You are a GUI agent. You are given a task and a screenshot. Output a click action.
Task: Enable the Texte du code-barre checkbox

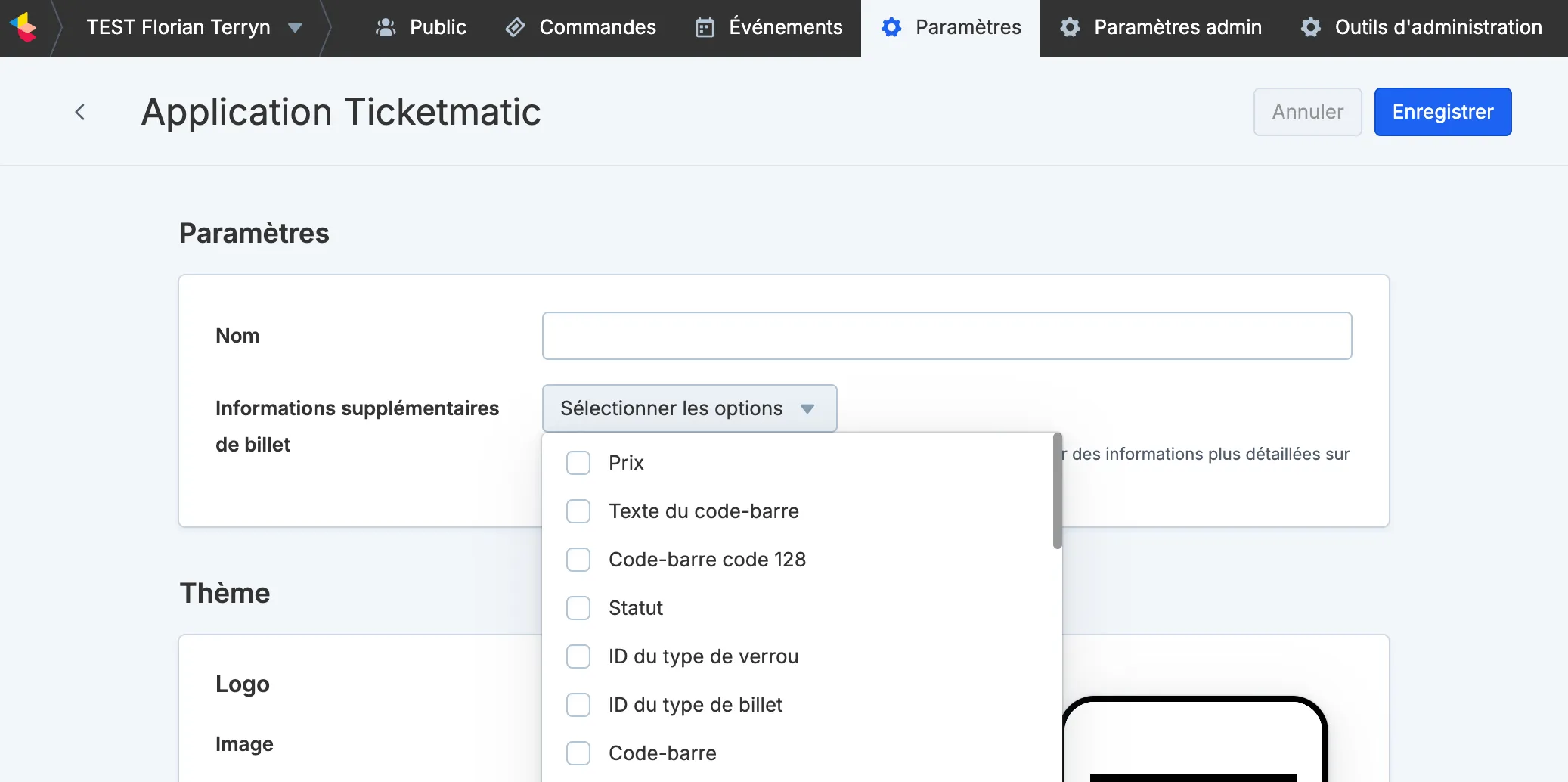(578, 511)
